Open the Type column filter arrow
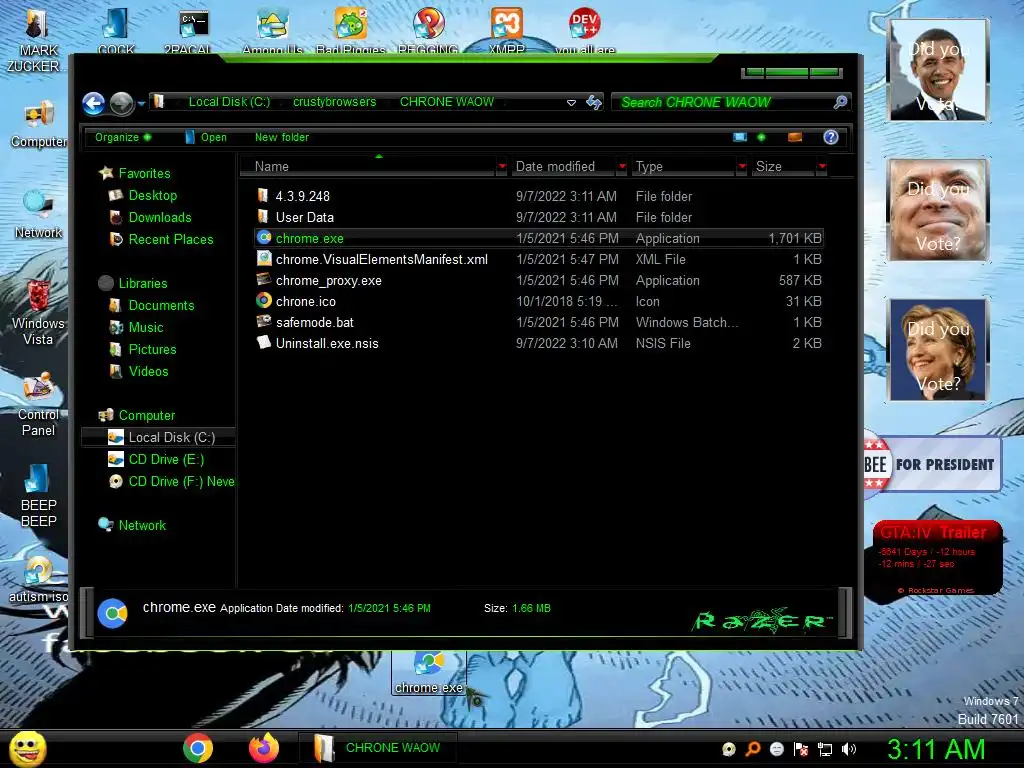1024x768 pixels. tap(742, 167)
